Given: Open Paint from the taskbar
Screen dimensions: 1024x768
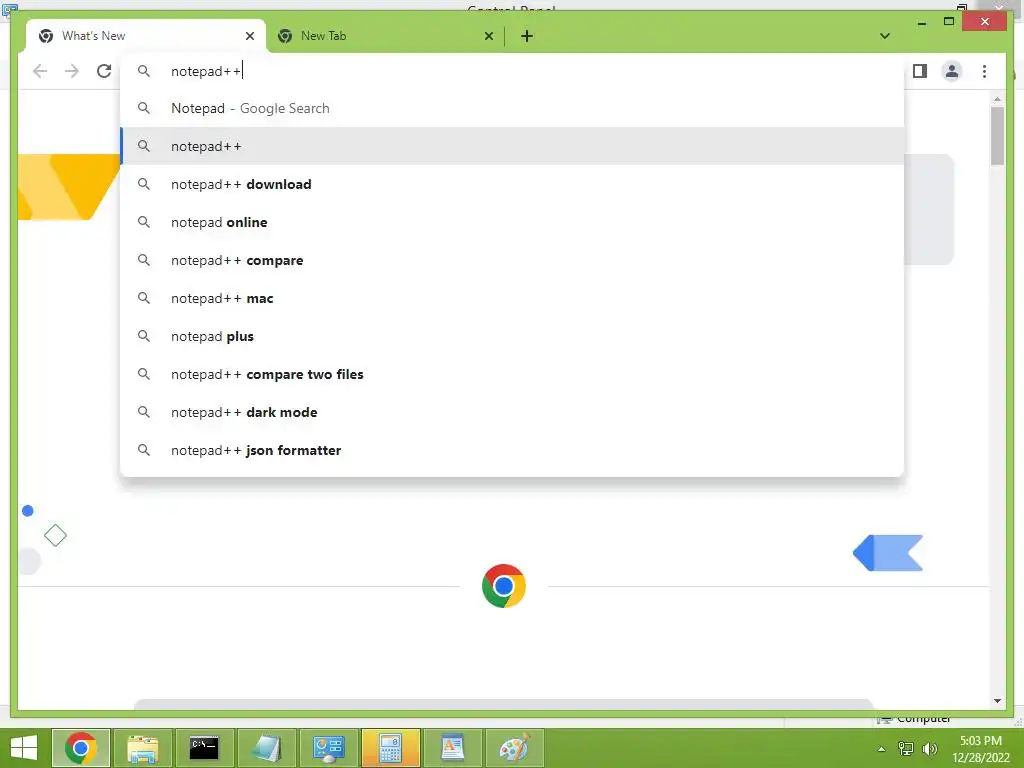Looking at the screenshot, I should click(x=515, y=748).
